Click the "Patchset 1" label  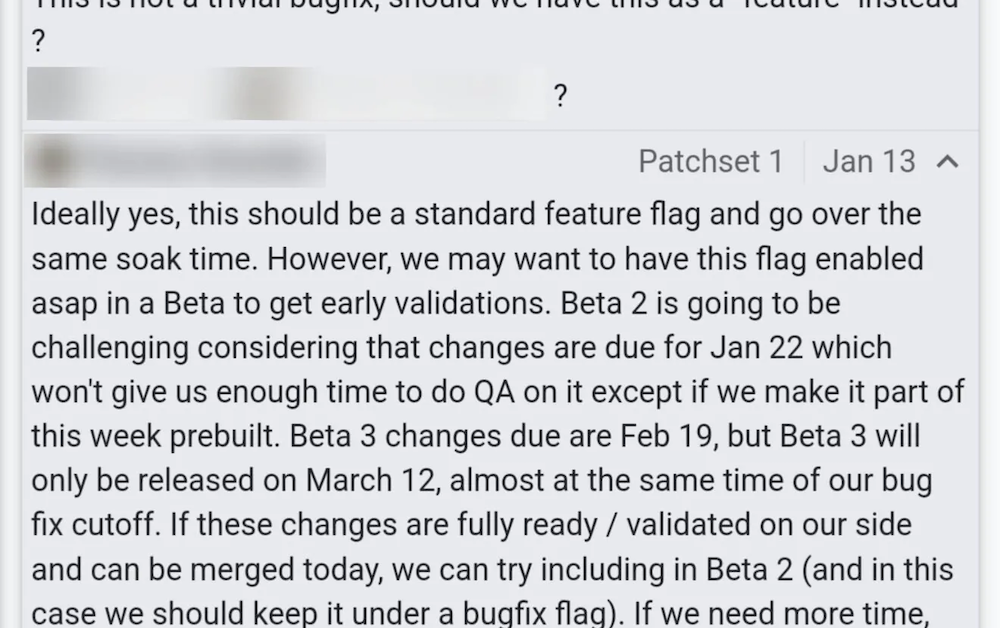pyautogui.click(x=710, y=161)
